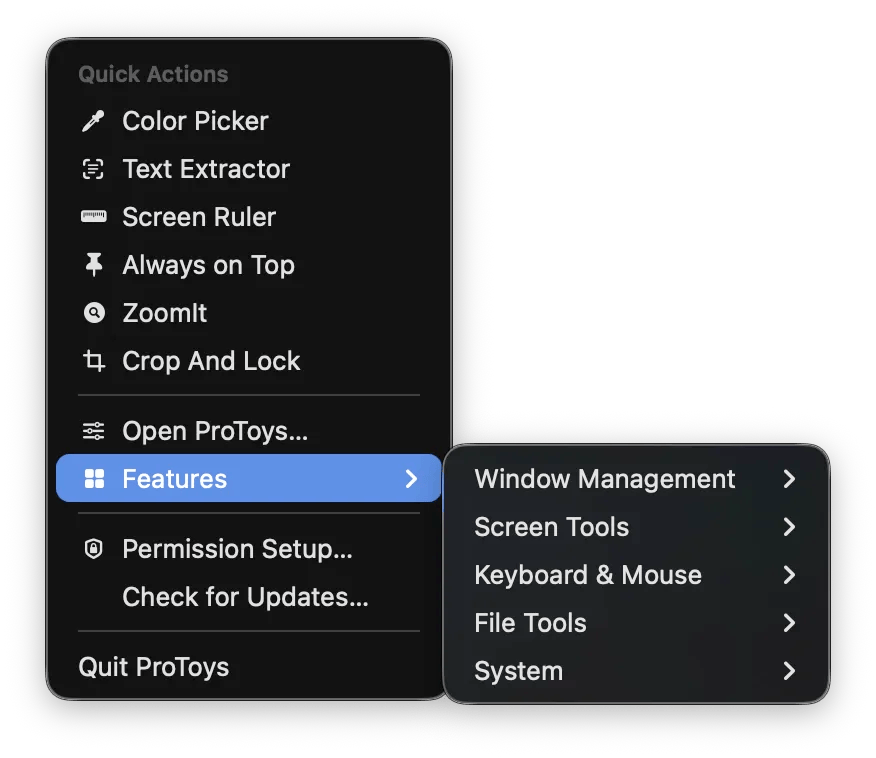The width and height of the screenshot is (876, 758).
Task: Expand the Keyboard & Mouse chevron
Action: (x=789, y=575)
